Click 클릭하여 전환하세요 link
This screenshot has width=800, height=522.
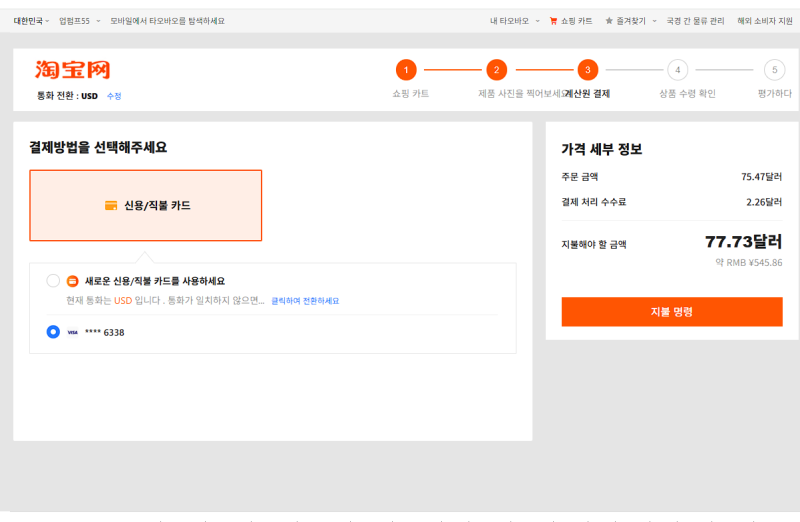[305, 301]
